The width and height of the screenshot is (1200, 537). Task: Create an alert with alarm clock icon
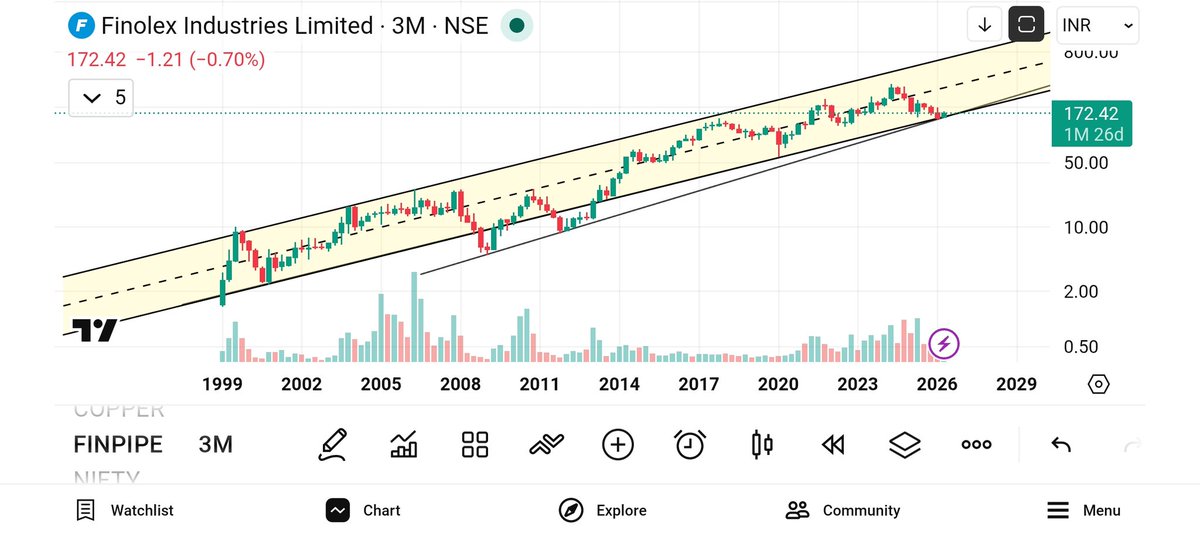[690, 444]
